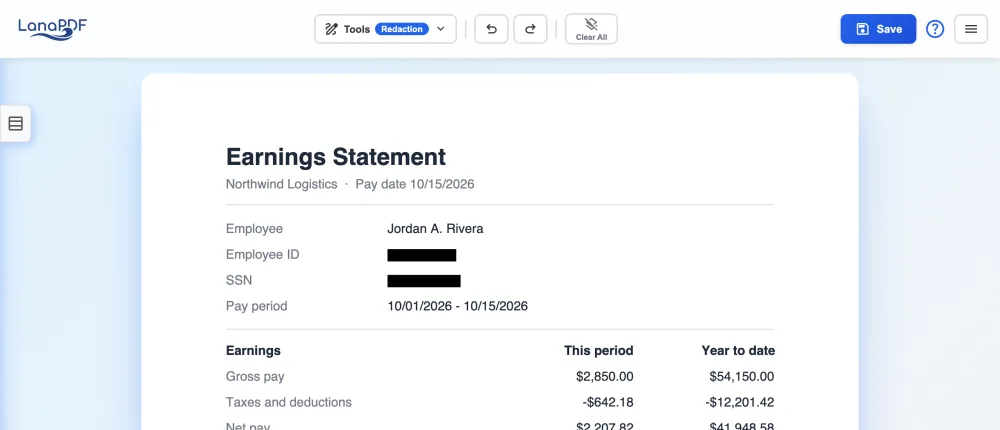Screen dimensions: 1000x430
Task: Click the Employee ID label
Action: [262, 255]
